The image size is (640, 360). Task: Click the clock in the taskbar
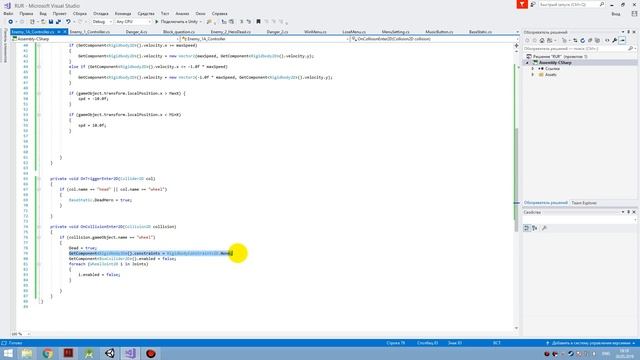[x=624, y=353]
